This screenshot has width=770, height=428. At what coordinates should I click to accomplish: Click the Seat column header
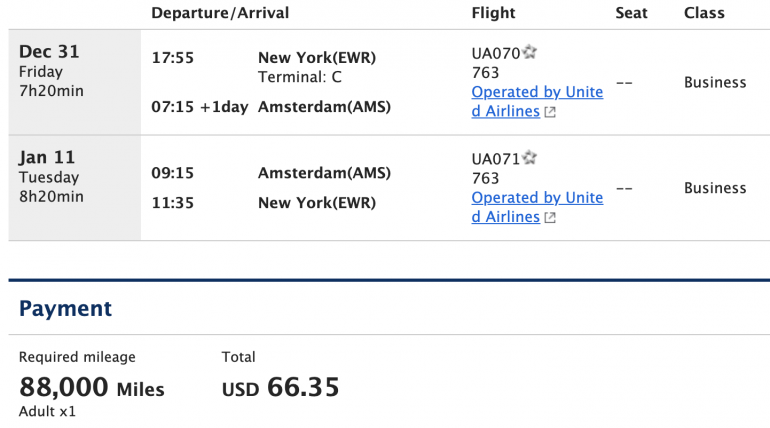tap(631, 13)
